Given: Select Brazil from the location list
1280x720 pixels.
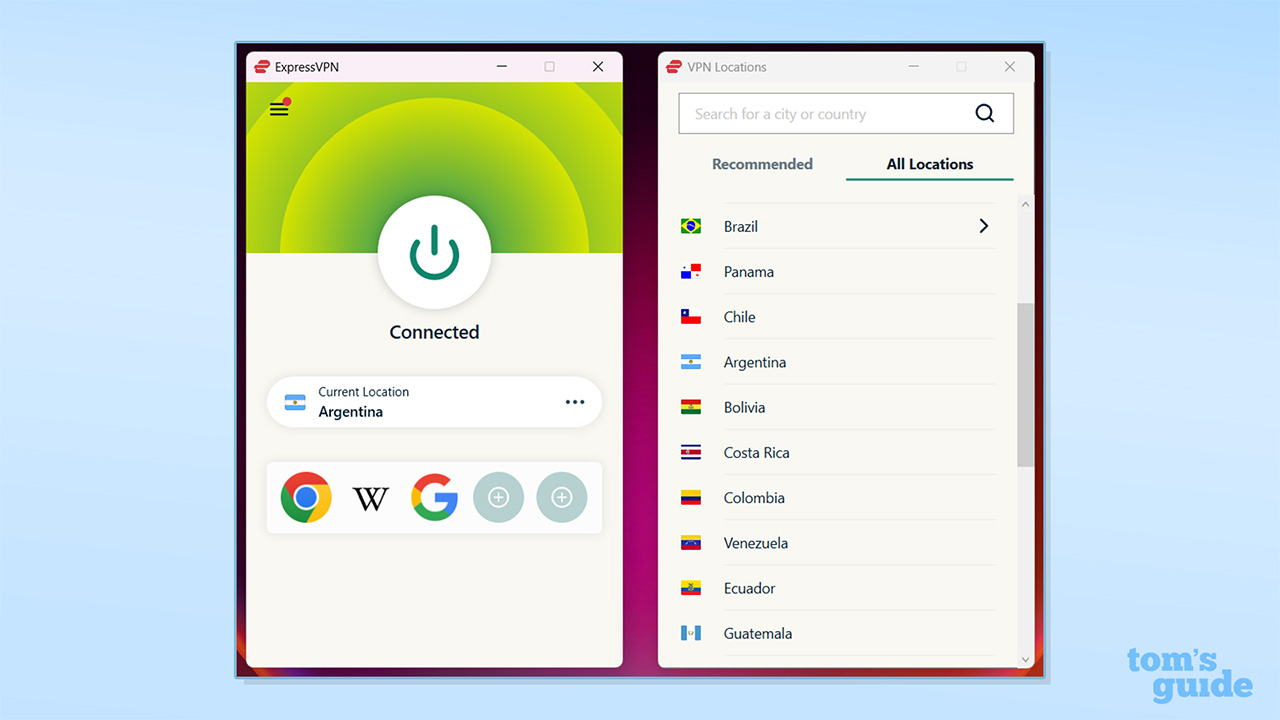Looking at the screenshot, I should coord(838,226).
